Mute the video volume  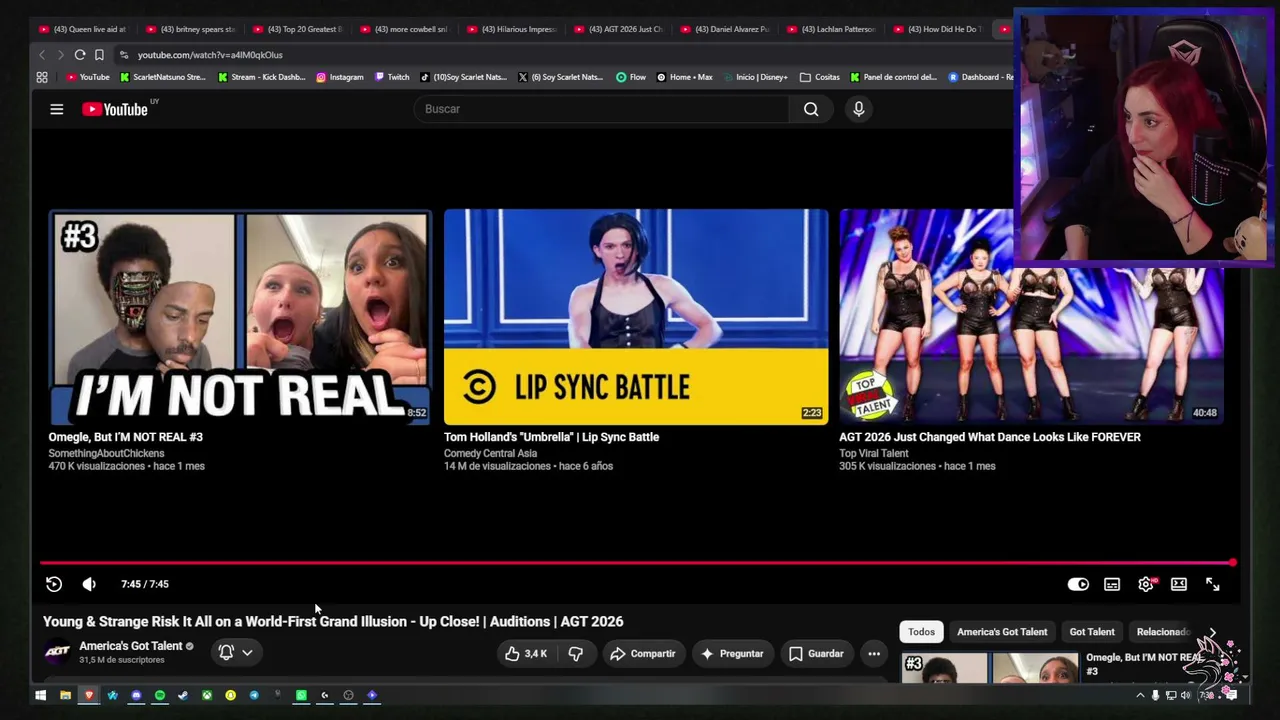pyautogui.click(x=89, y=584)
